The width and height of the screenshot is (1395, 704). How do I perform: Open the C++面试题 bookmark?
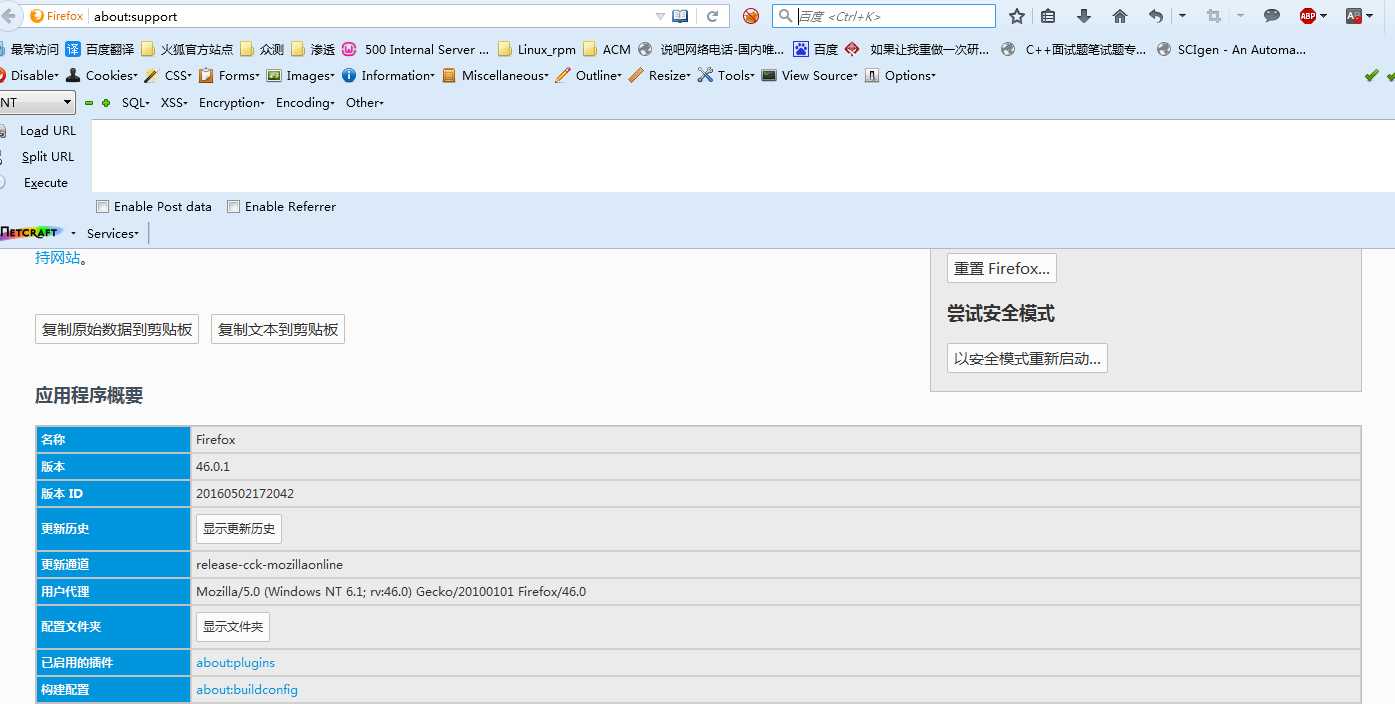[1073, 49]
